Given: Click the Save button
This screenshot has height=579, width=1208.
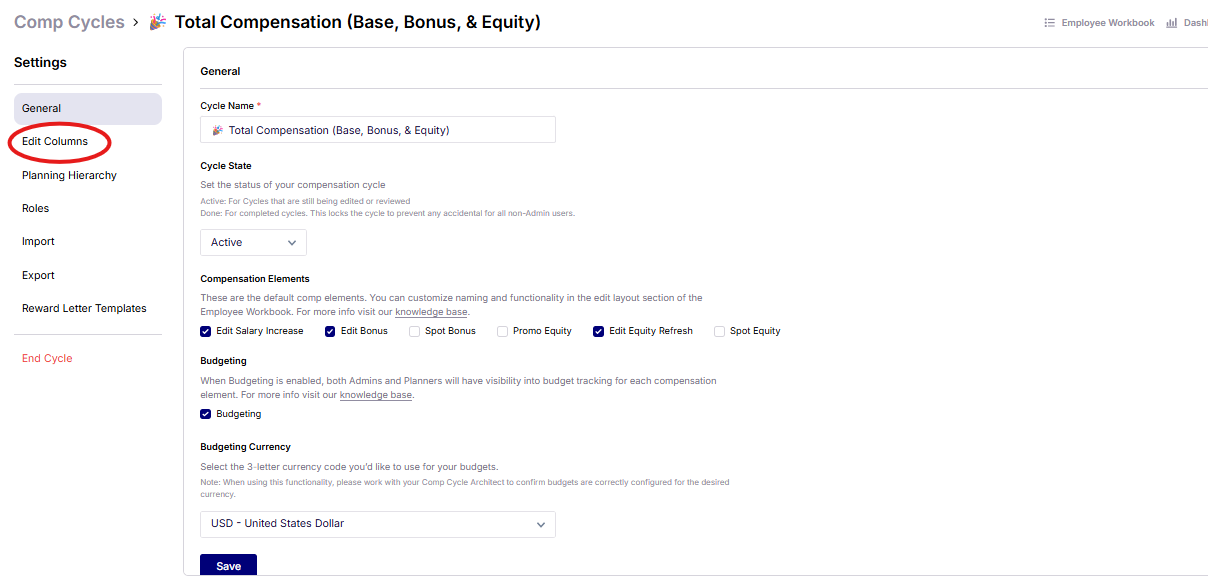Looking at the screenshot, I should 228,566.
